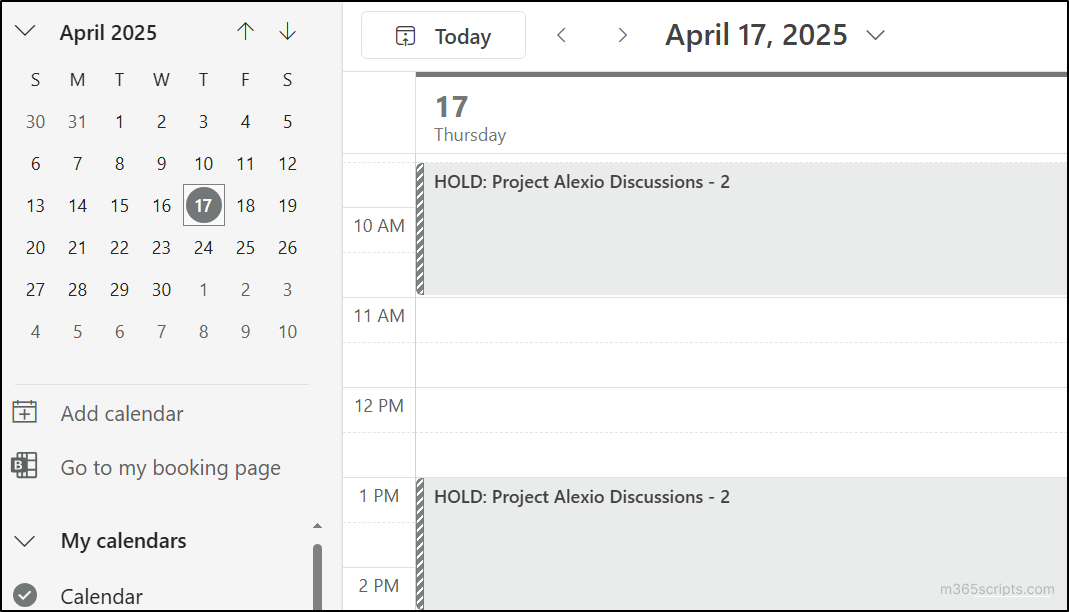Click the checkmark circle beside Calendar
Image resolution: width=1069 pixels, height=612 pixels.
[x=23, y=595]
